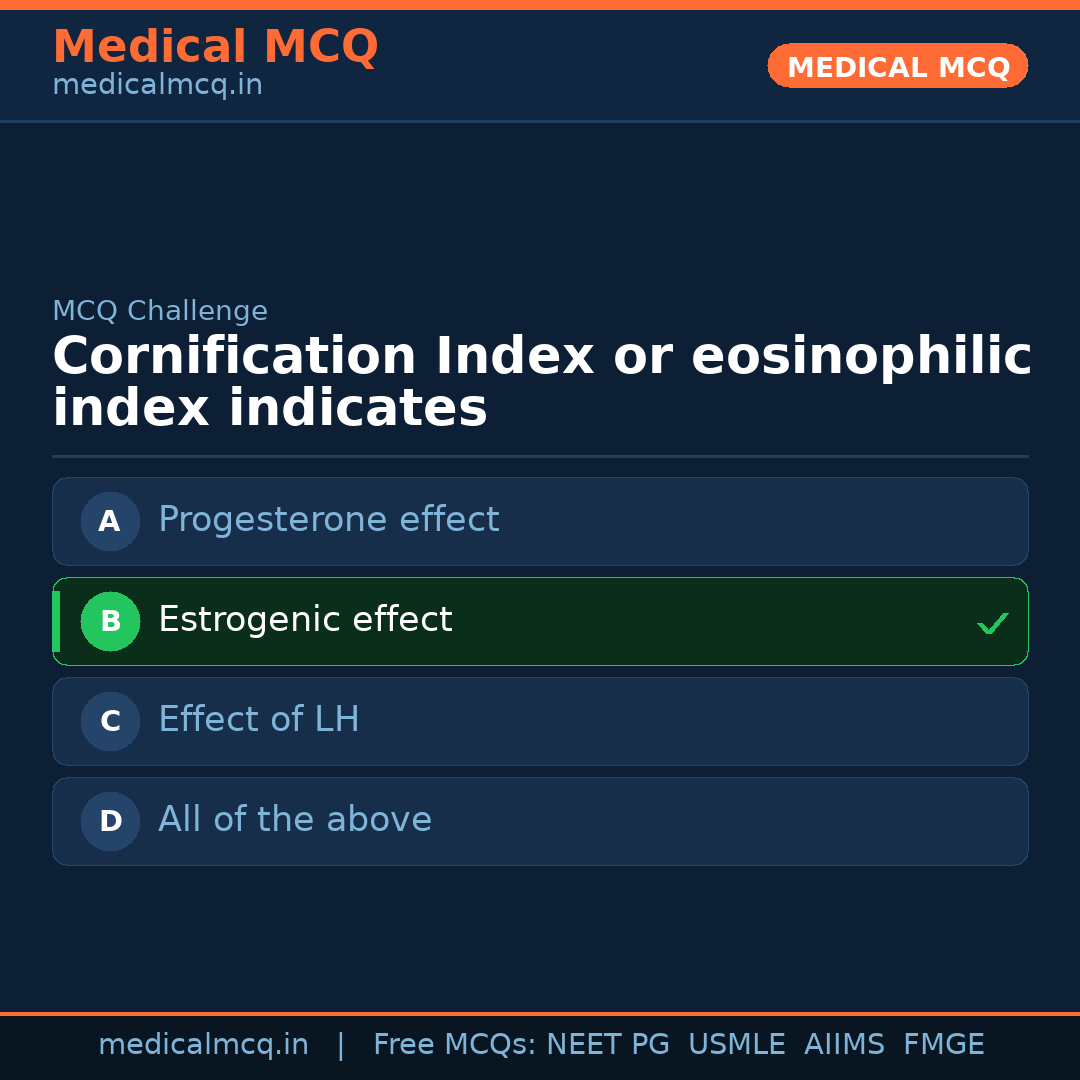
Task: Choose the Effect of LH answer
Action: [x=258, y=720]
